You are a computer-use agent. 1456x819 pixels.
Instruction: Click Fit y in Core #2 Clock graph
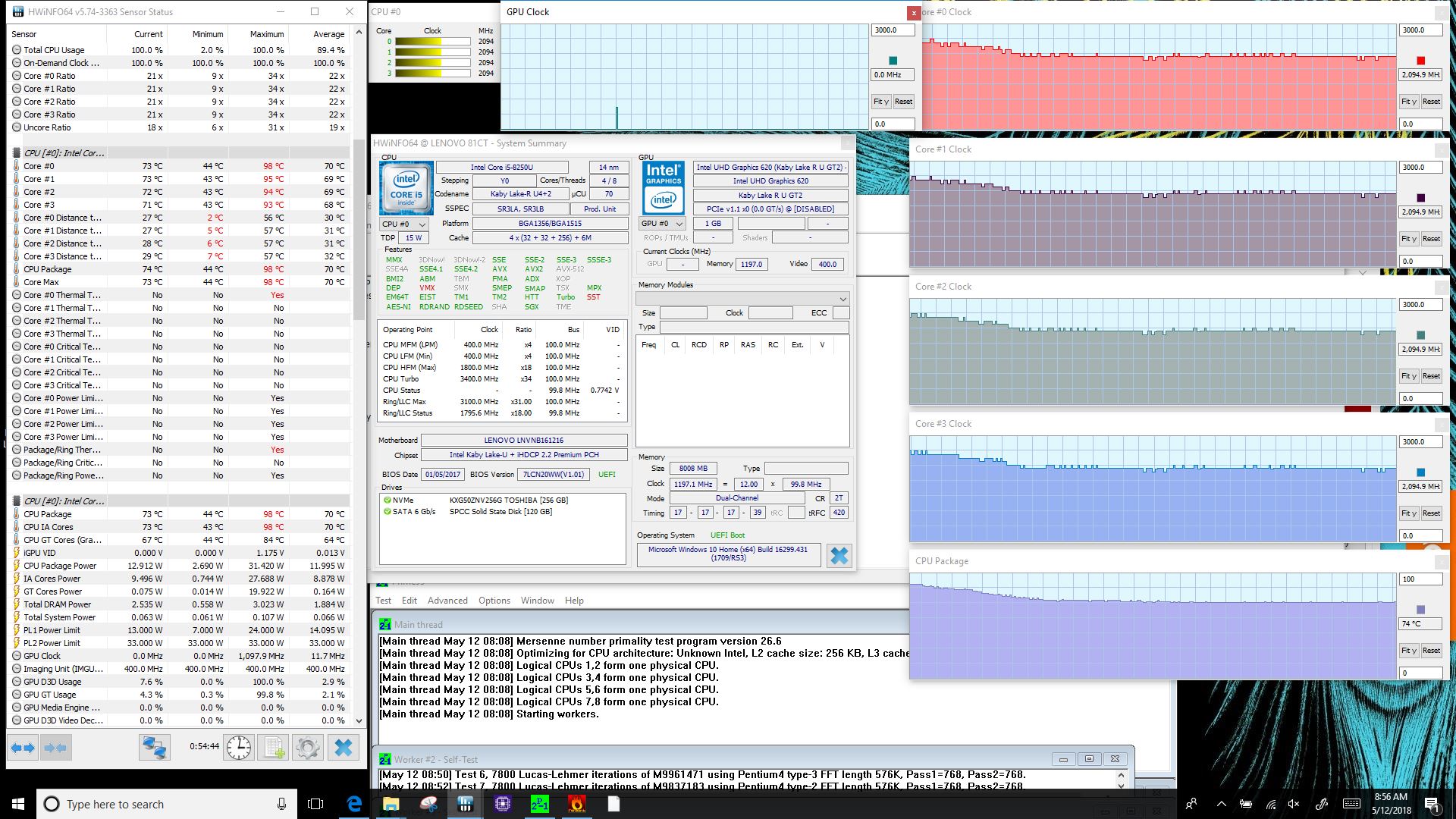tap(1409, 376)
